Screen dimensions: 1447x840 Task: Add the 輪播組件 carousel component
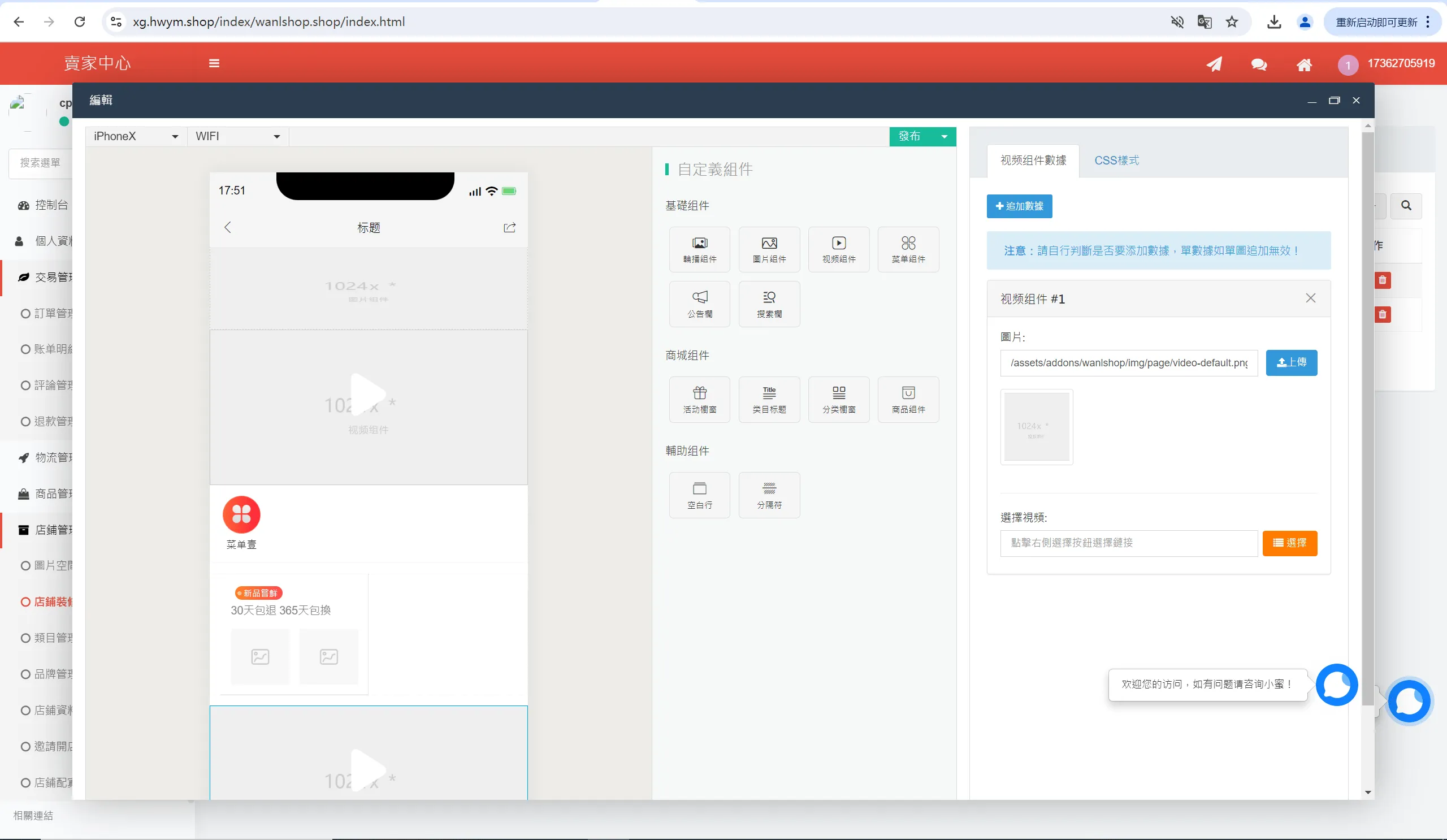(699, 249)
